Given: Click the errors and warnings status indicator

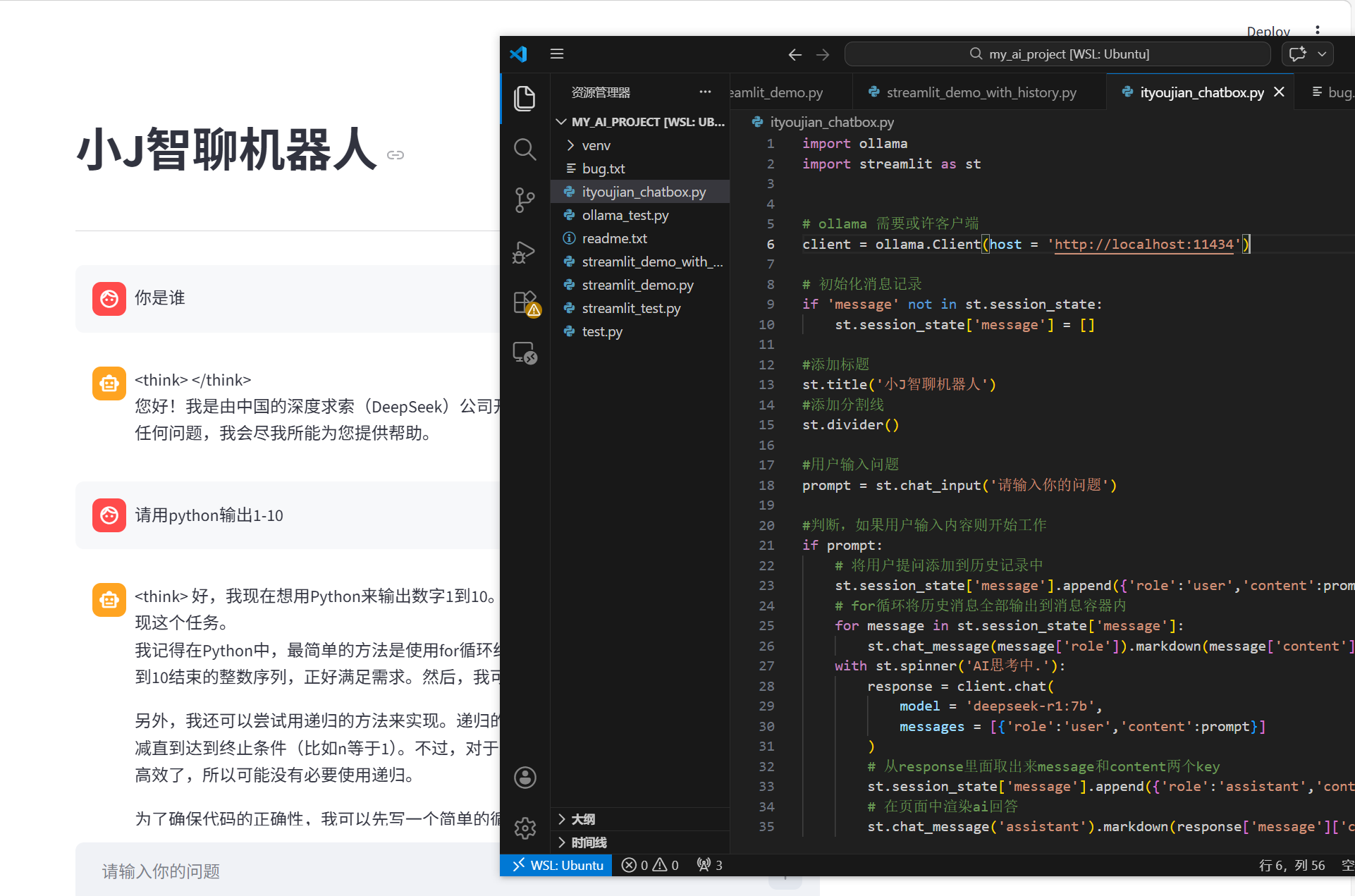Looking at the screenshot, I should 650,865.
